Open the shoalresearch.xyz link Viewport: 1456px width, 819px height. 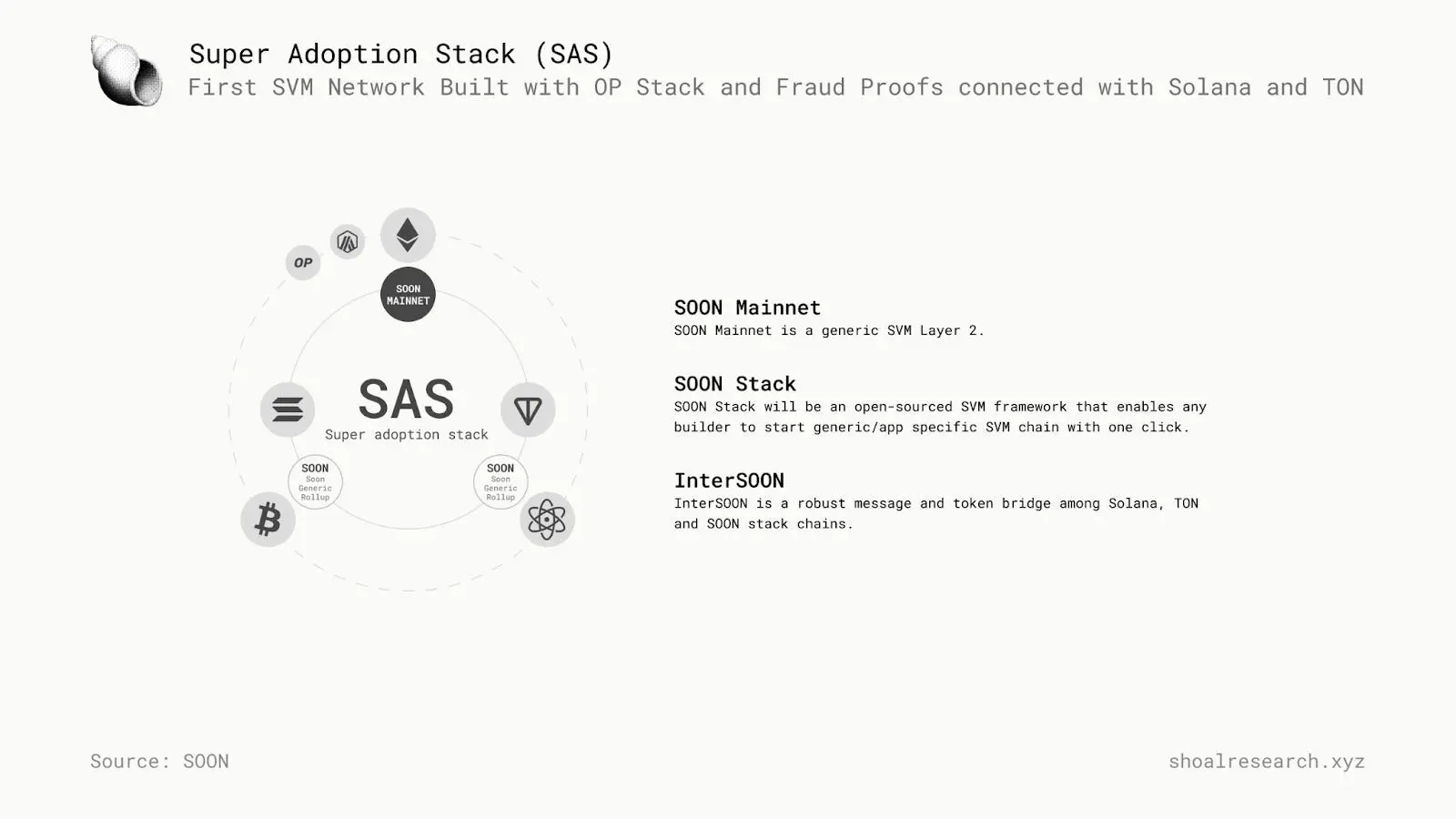coord(1266,761)
